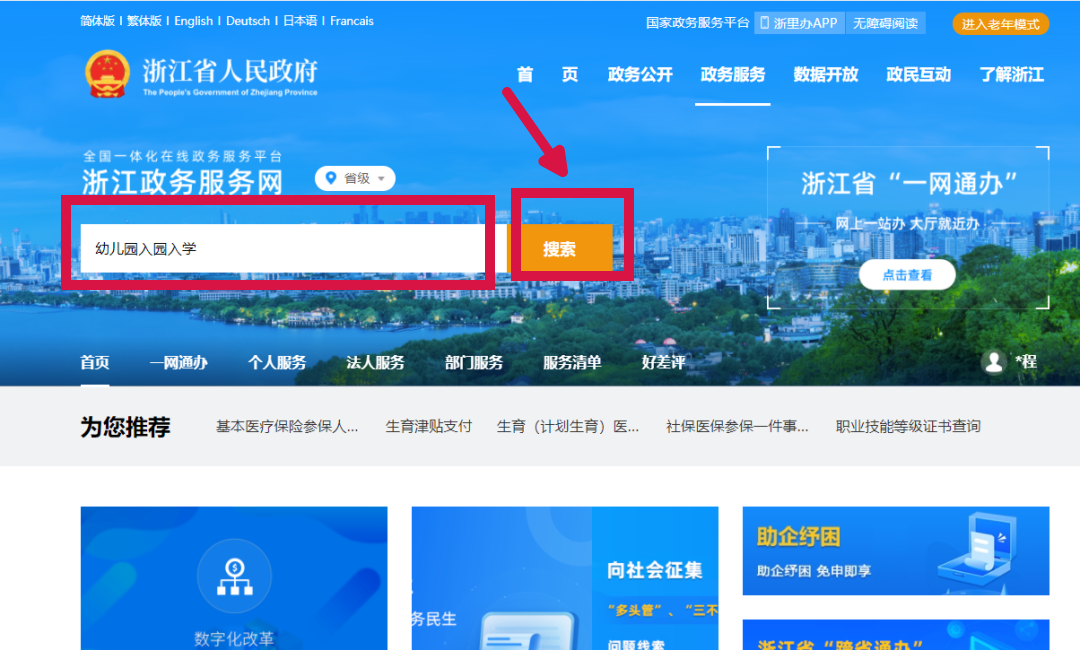Open 了解浙江 menu
The width and height of the screenshot is (1080, 650).
[x=1012, y=74]
